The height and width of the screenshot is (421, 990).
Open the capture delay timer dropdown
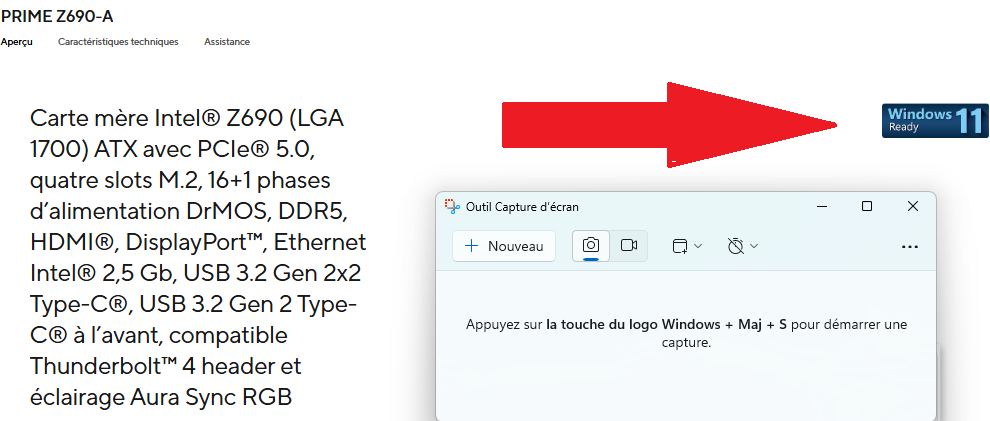click(742, 246)
